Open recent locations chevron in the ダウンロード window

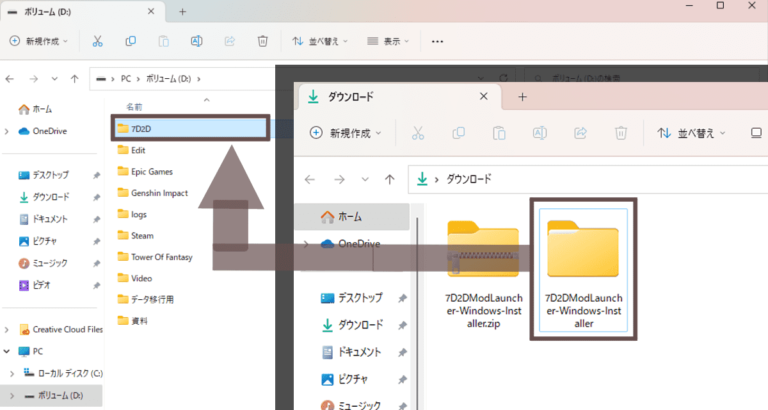pos(365,180)
